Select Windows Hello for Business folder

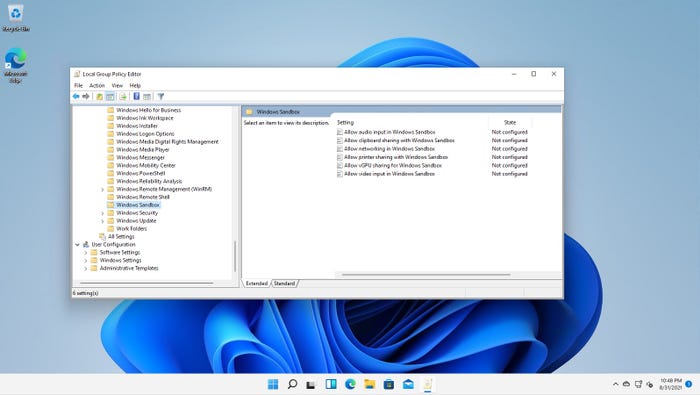(148, 110)
